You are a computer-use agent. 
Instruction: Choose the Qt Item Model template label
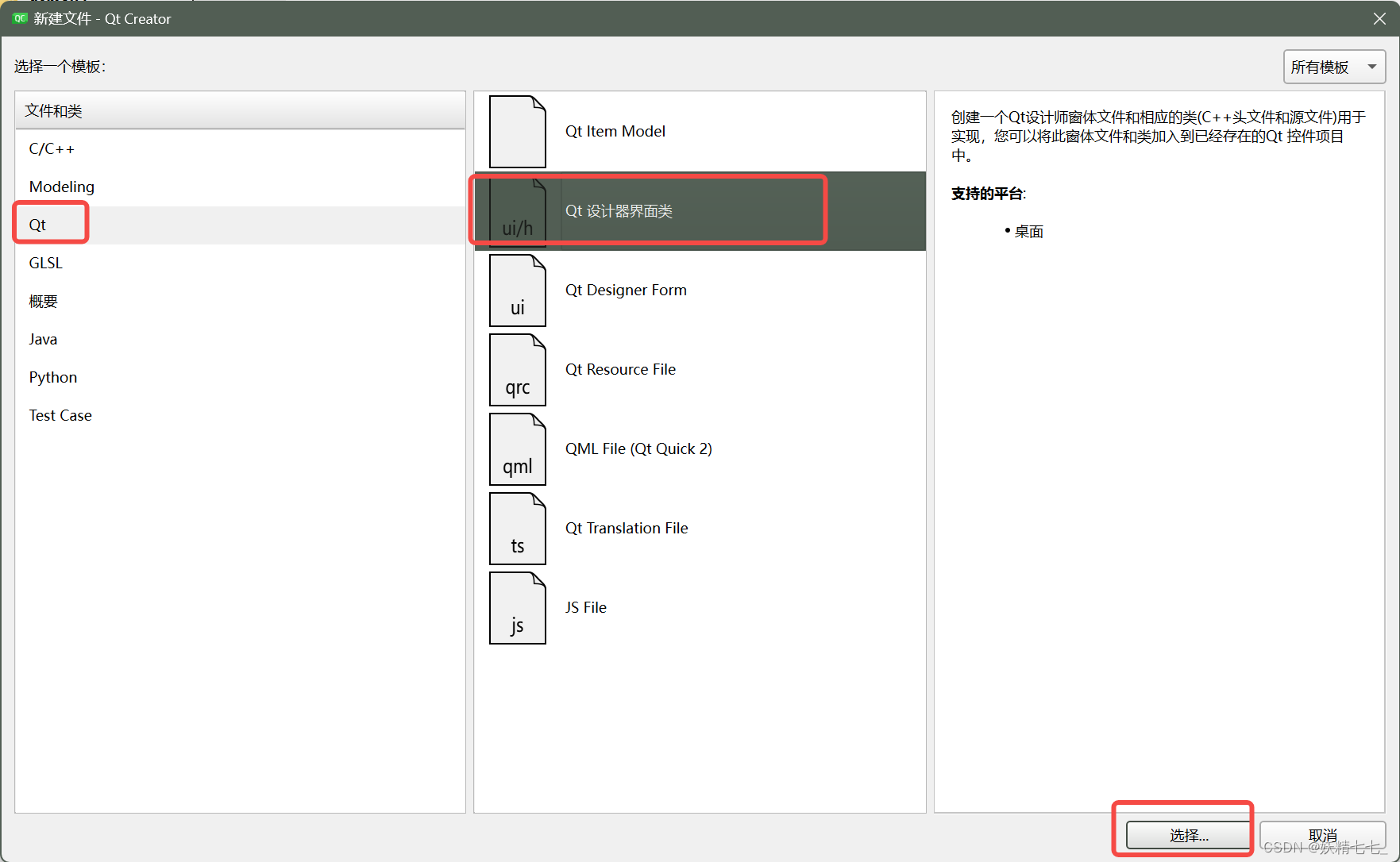tap(615, 131)
